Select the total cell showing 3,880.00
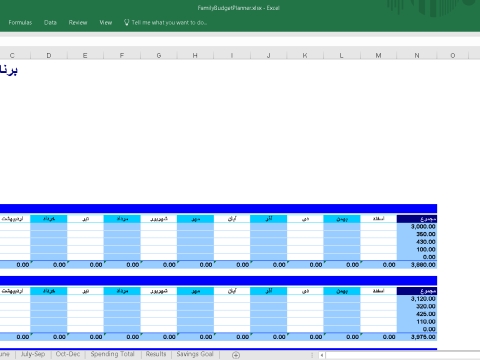The image size is (480, 360). click(417, 265)
